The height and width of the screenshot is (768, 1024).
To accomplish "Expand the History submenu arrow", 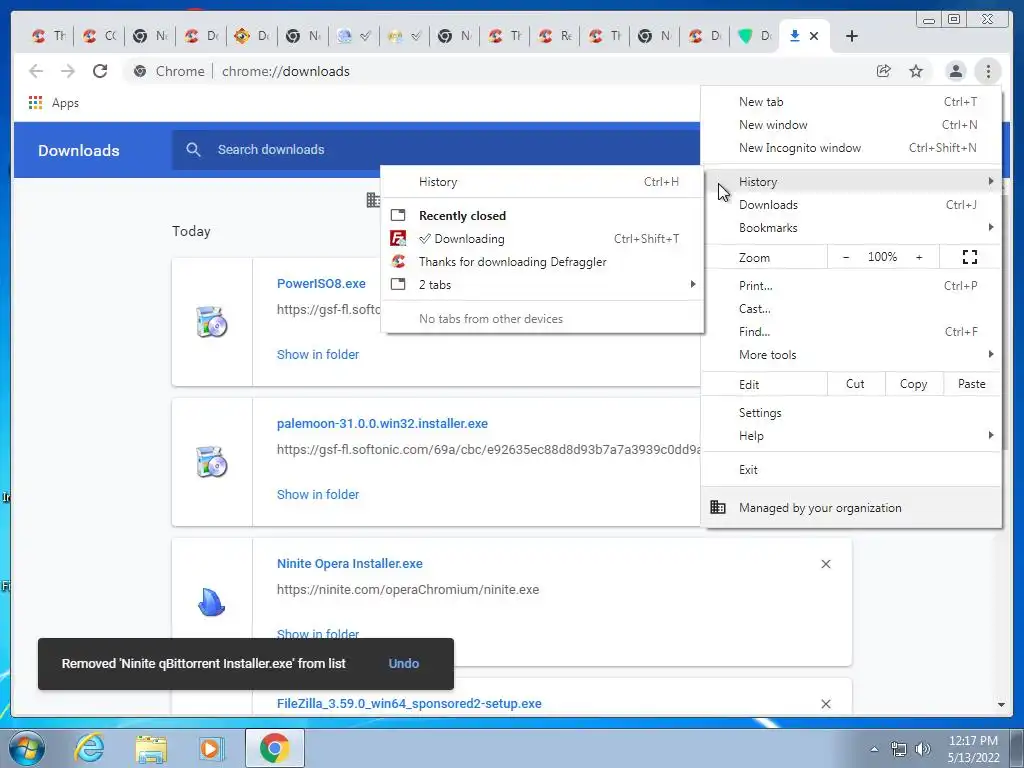I will click(991, 182).
